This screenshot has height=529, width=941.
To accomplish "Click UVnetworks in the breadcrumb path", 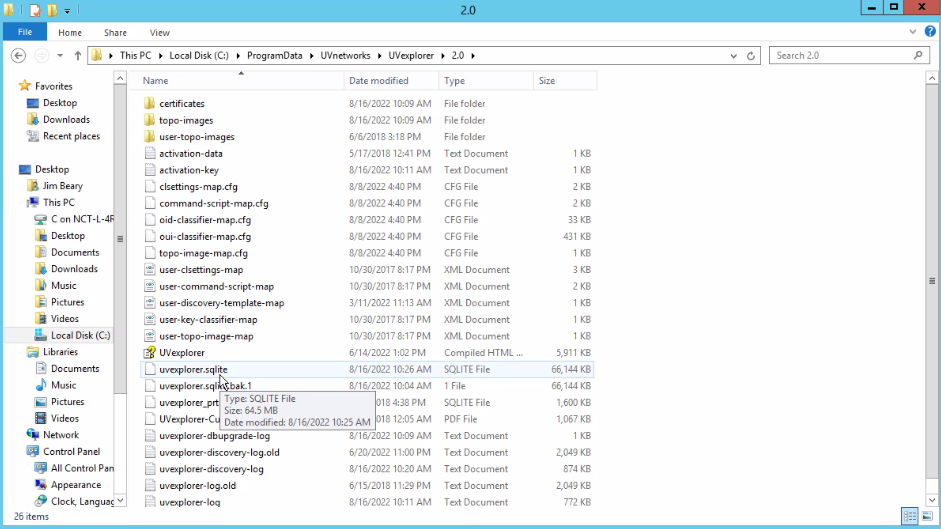I will 346,55.
